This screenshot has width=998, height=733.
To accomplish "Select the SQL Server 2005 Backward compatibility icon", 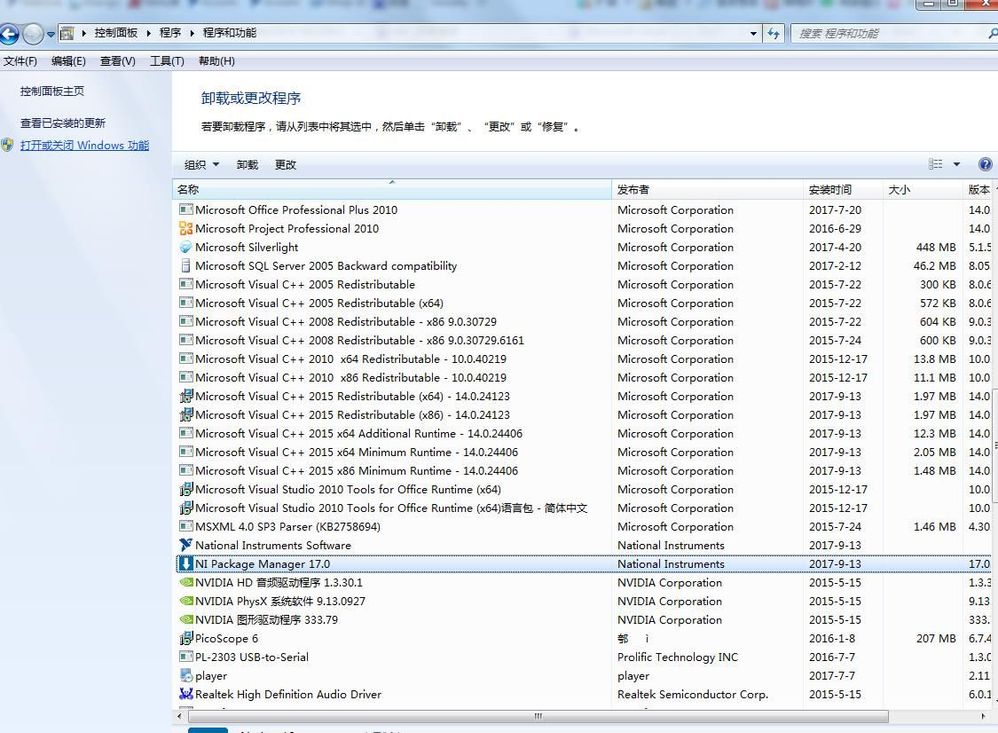I will (x=186, y=265).
